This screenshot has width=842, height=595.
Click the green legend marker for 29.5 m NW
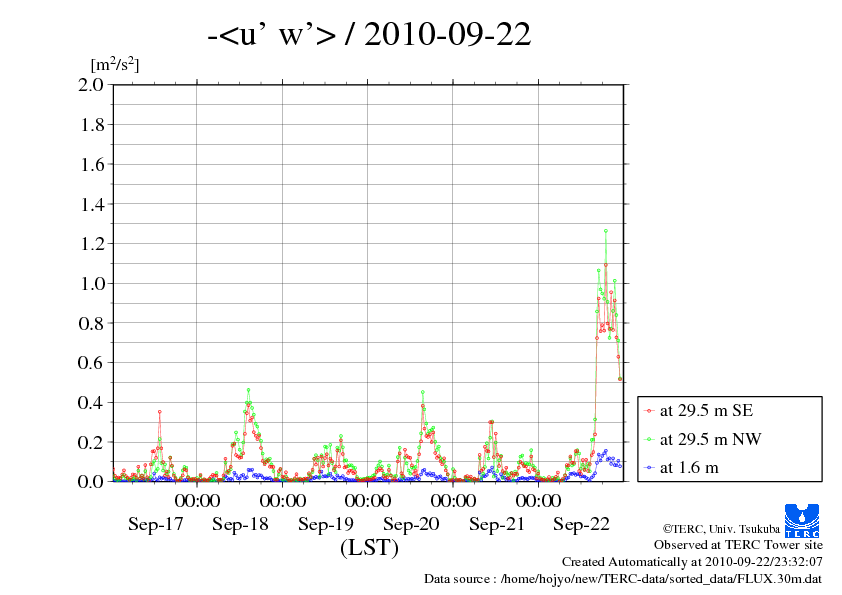pyautogui.click(x=649, y=440)
